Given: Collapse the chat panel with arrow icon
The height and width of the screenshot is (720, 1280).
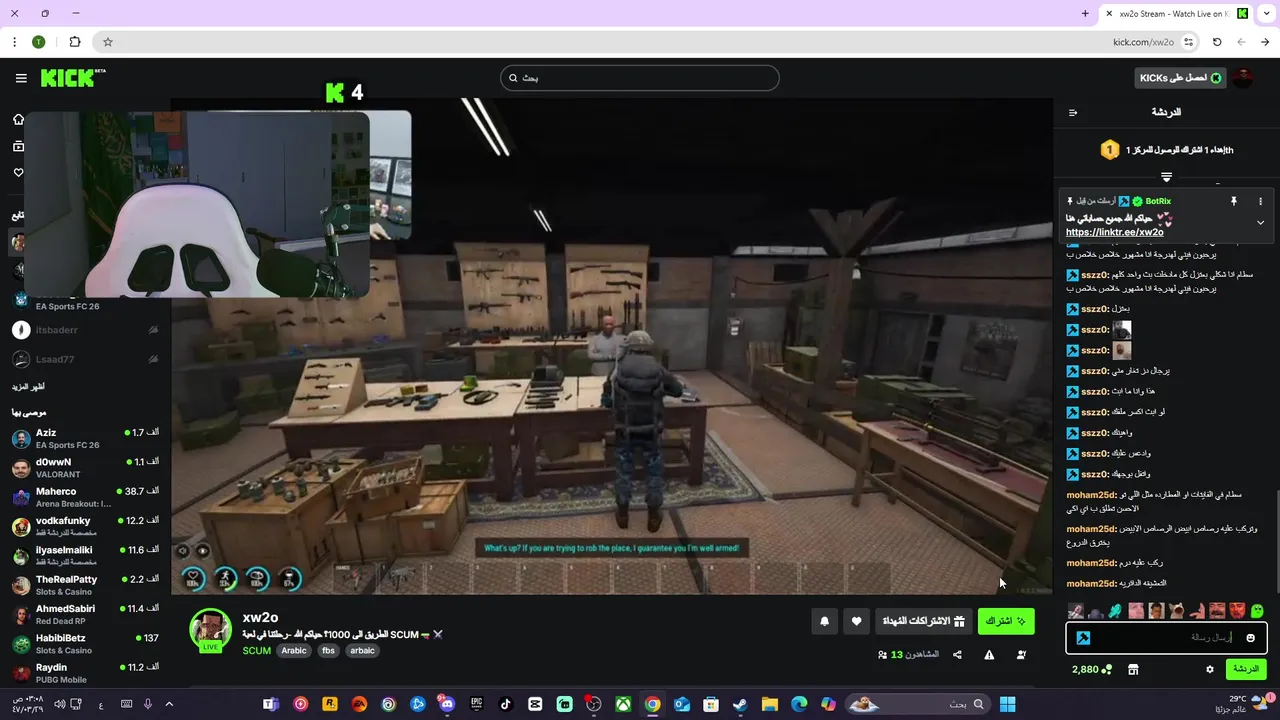Looking at the screenshot, I should (1073, 112).
